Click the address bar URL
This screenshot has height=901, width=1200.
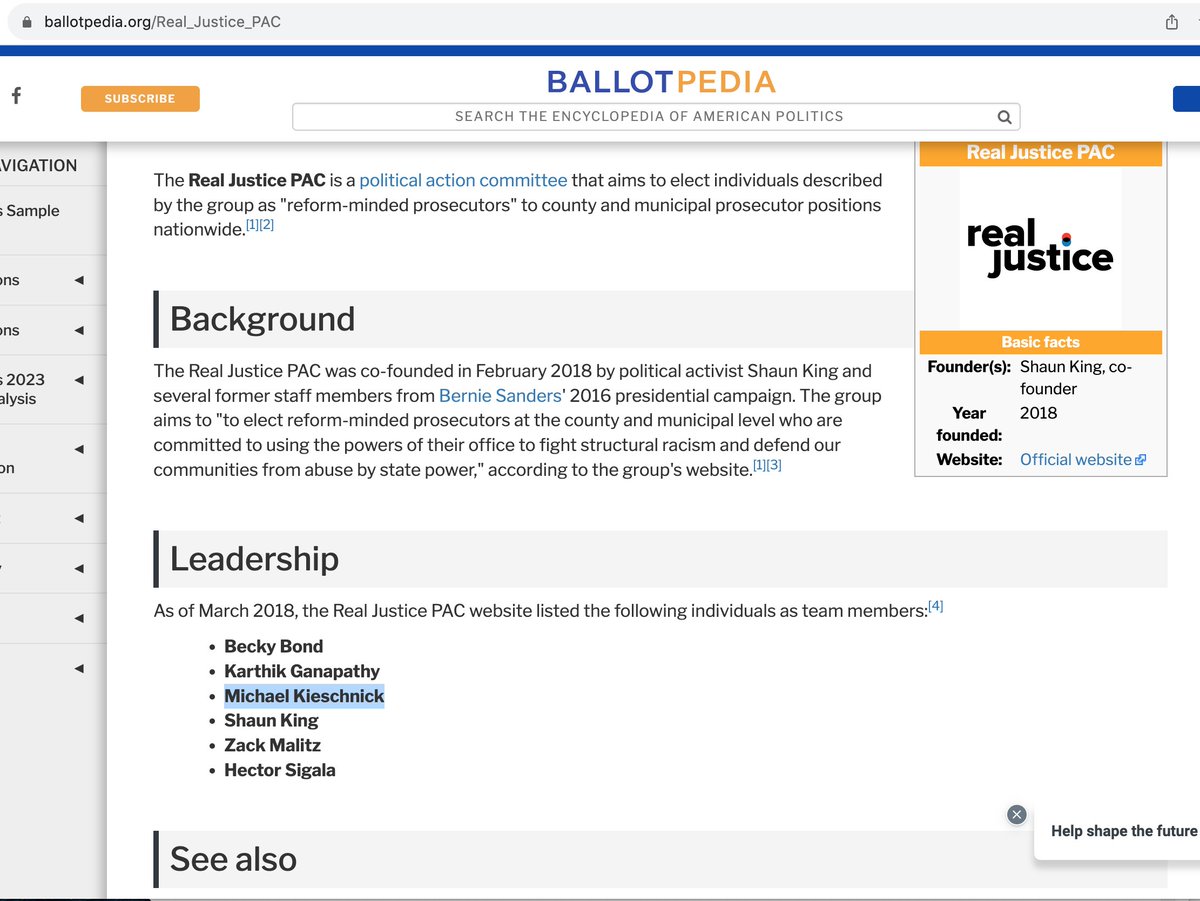(x=163, y=22)
